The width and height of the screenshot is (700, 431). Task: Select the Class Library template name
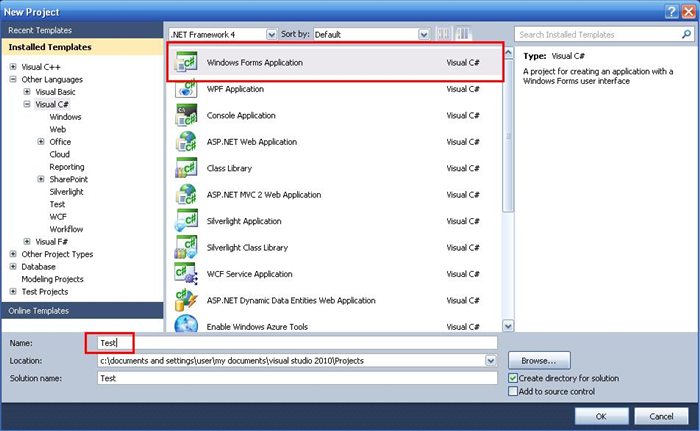[x=229, y=168]
